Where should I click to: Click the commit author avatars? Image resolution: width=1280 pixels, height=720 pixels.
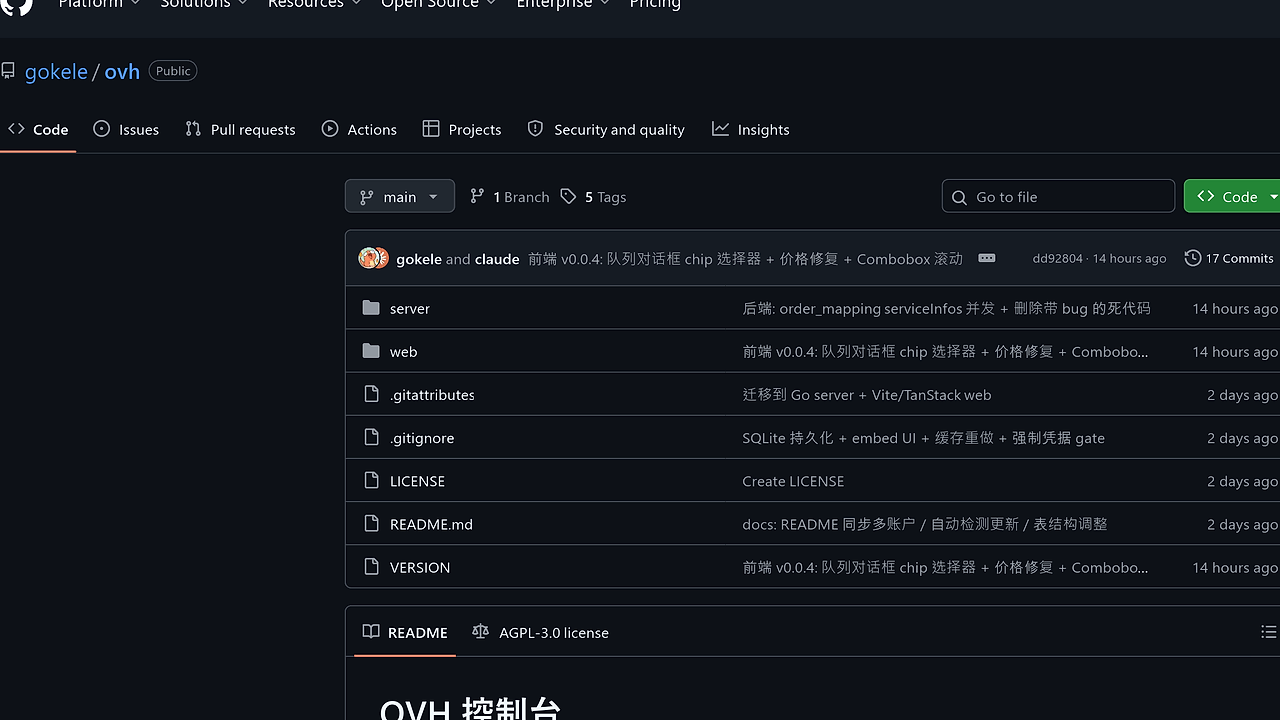pyautogui.click(x=373, y=258)
